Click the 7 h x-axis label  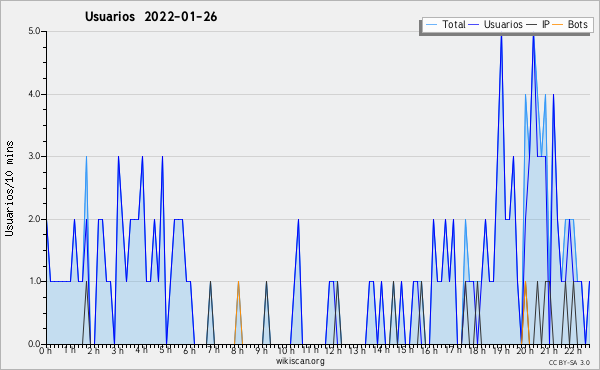point(214,350)
